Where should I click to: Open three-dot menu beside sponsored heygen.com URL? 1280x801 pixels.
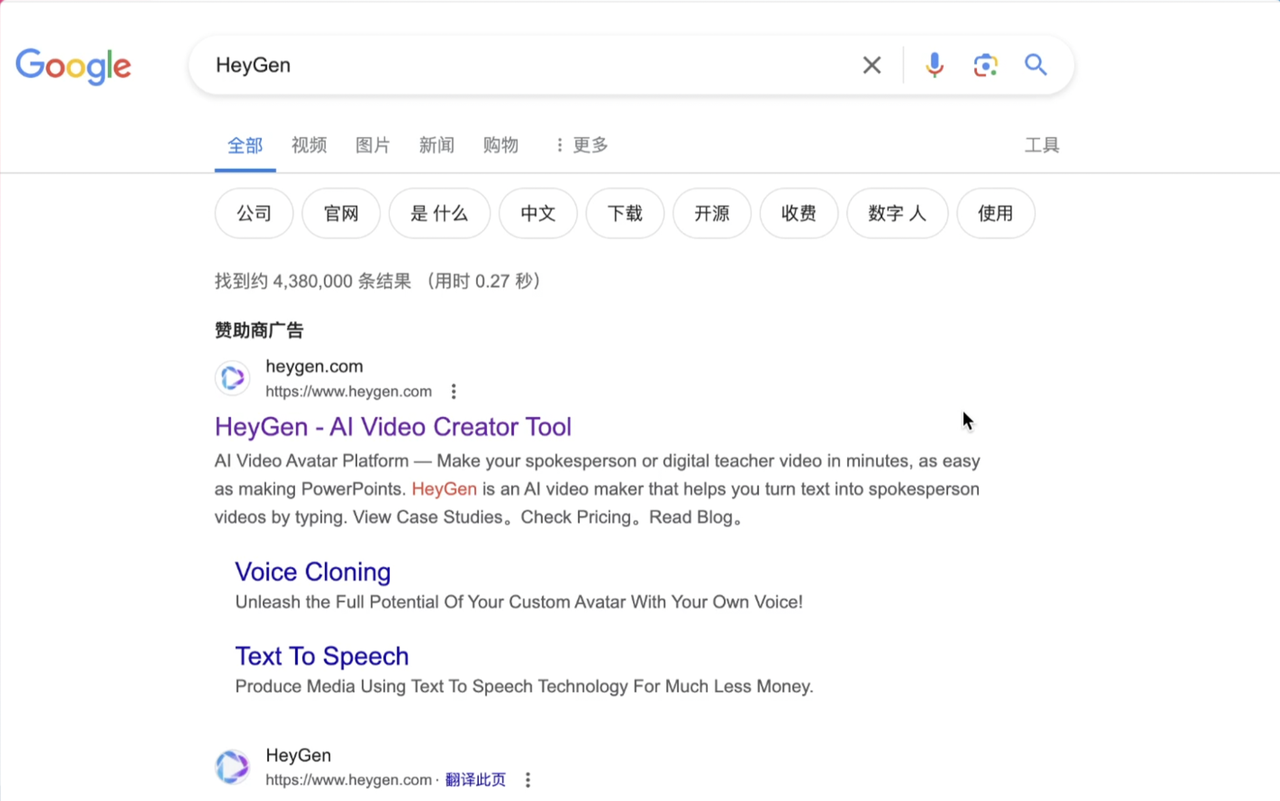454,391
